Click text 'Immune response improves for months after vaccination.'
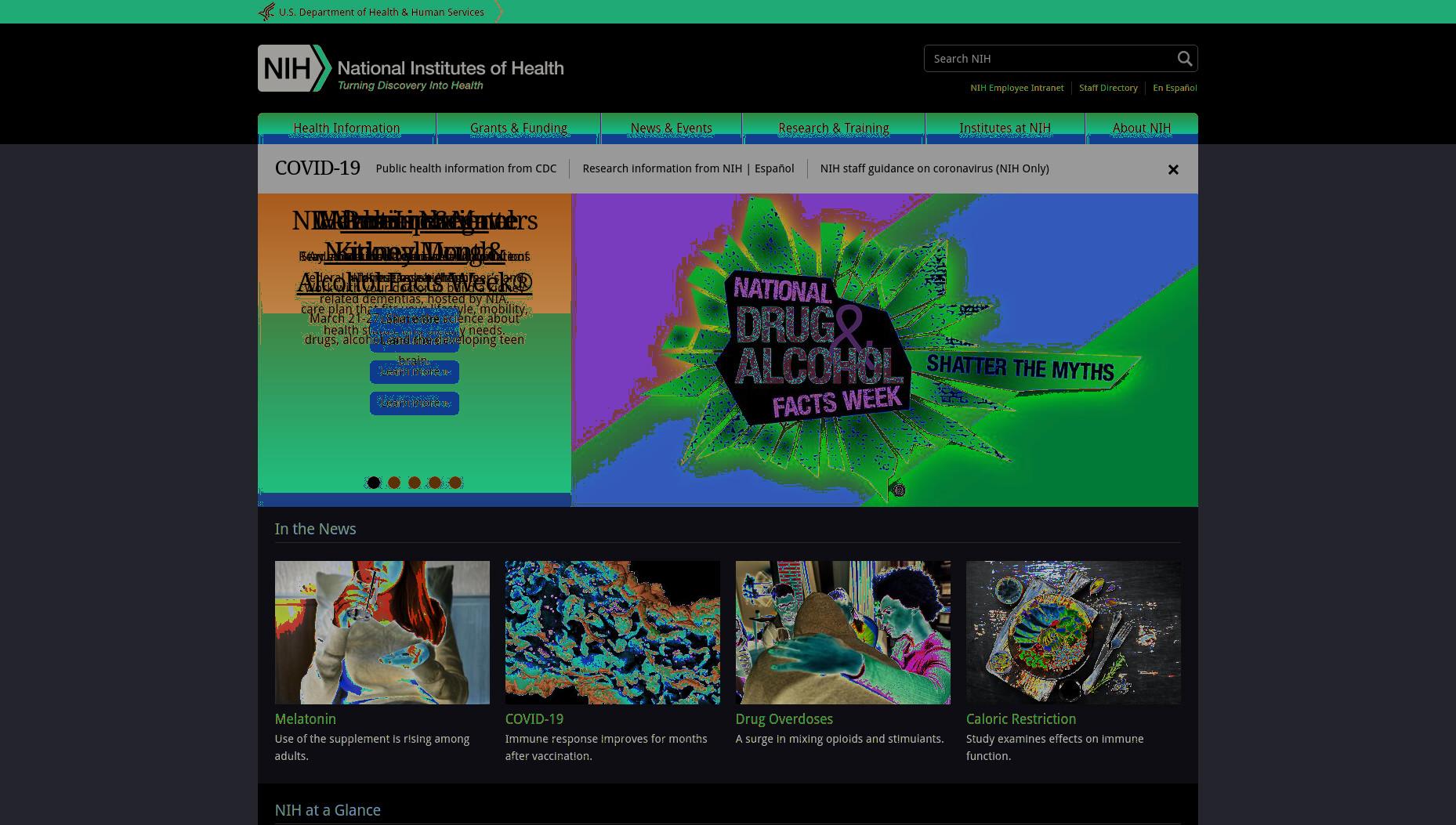The height and width of the screenshot is (825, 1456). 607,747
